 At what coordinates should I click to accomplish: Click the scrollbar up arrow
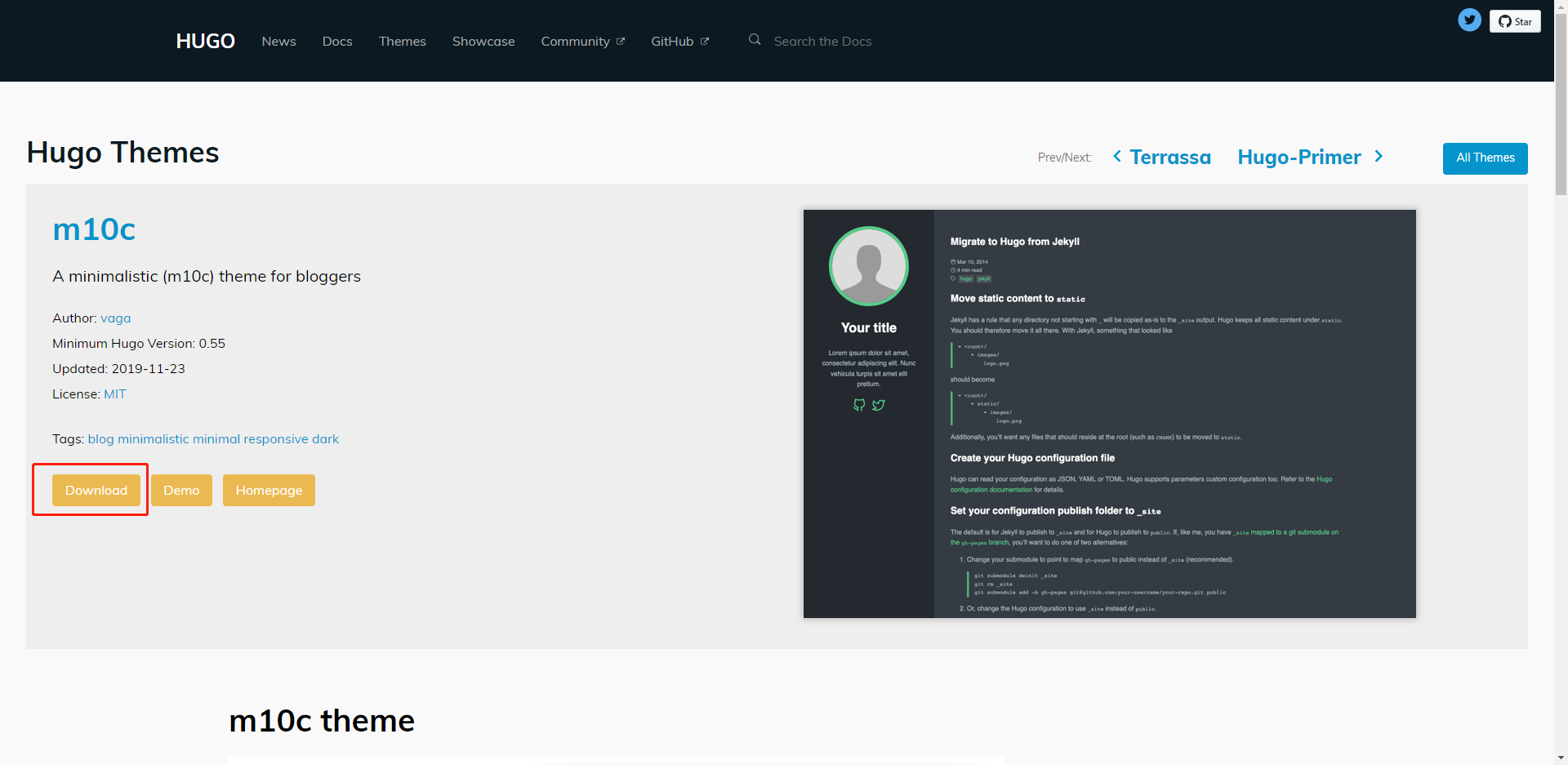1561,7
